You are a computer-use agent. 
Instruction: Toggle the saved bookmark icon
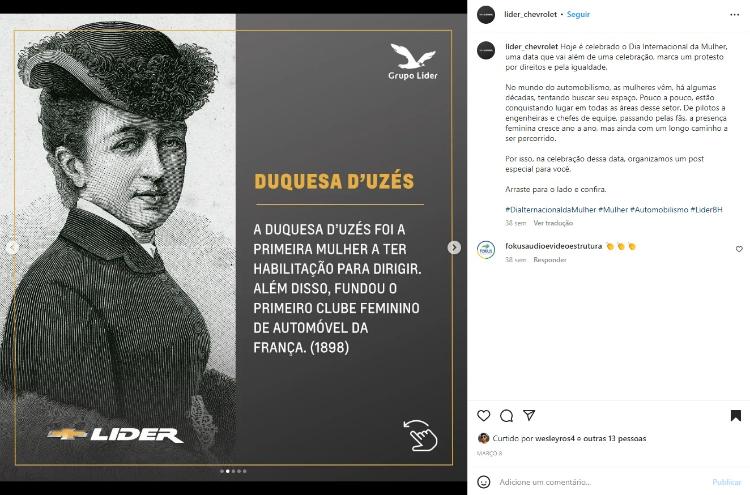tap(736, 416)
